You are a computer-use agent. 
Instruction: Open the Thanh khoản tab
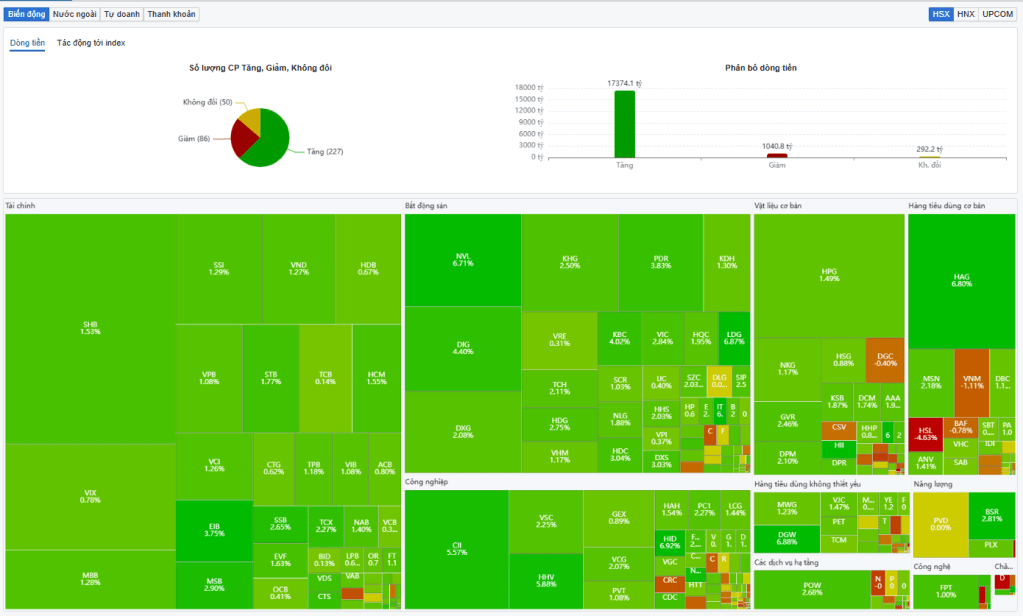pos(172,14)
